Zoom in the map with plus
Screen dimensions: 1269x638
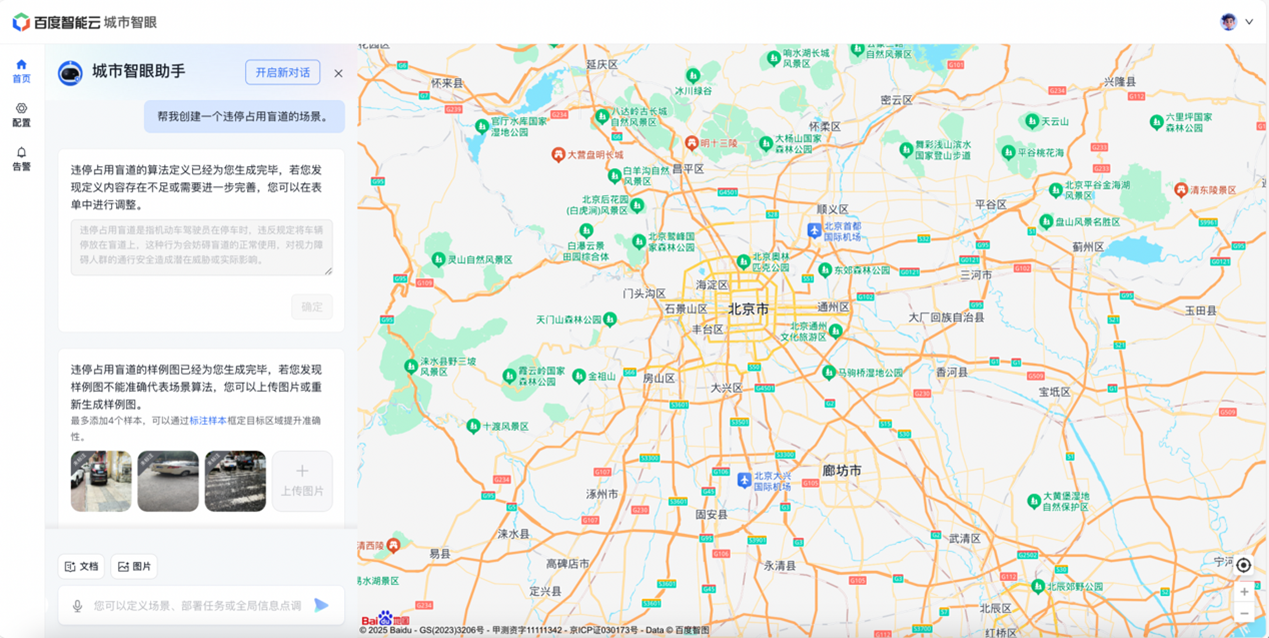[x=1244, y=592]
